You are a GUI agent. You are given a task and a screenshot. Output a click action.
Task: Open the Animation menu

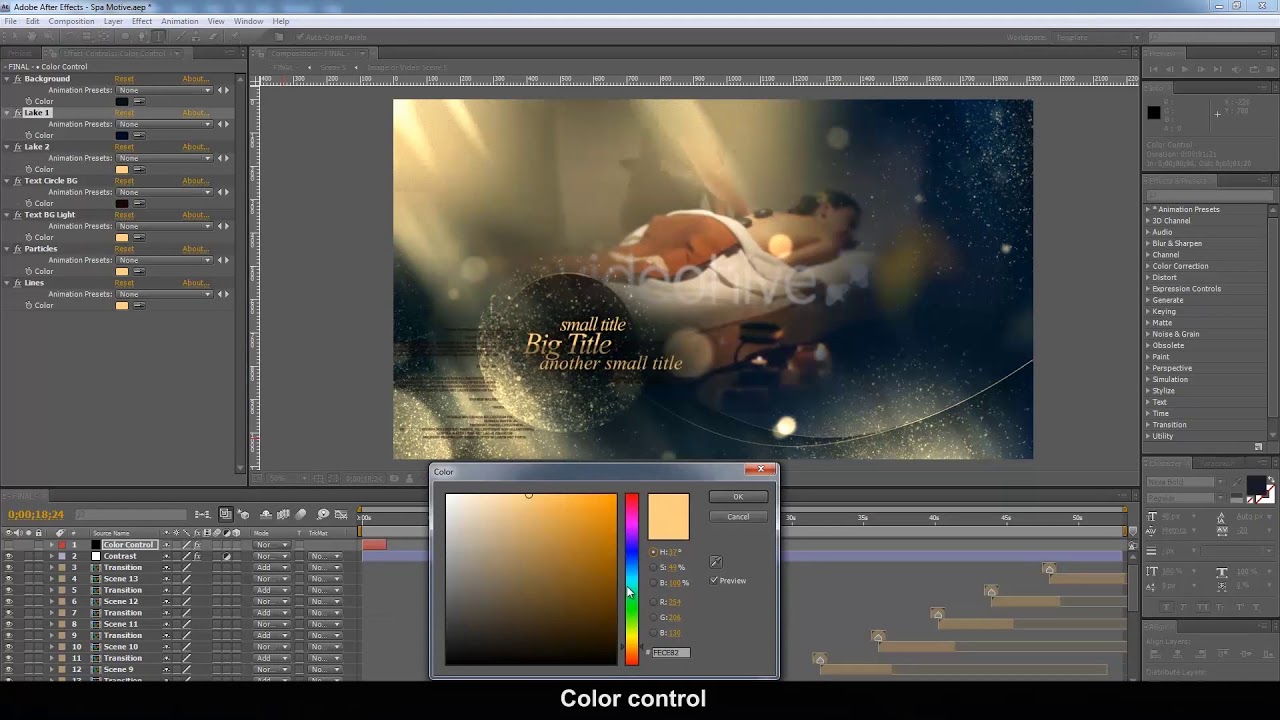[180, 21]
